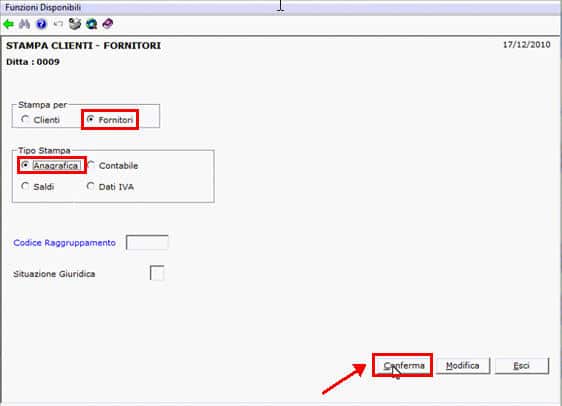Click the globe search icon
Viewport: 562px width, 406px height.
pyautogui.click(x=91, y=24)
